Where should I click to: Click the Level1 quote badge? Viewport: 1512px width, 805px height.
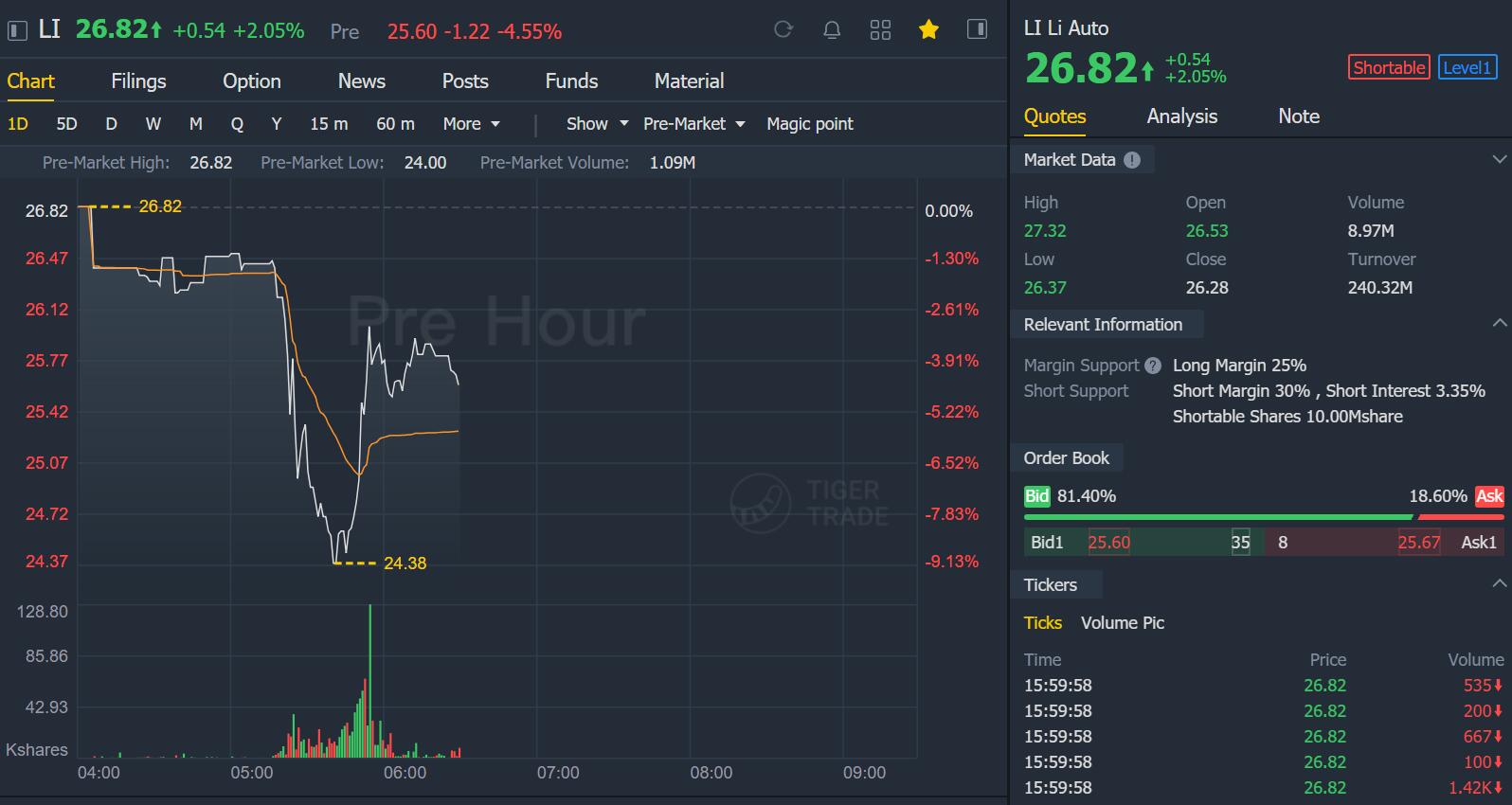pyautogui.click(x=1467, y=67)
